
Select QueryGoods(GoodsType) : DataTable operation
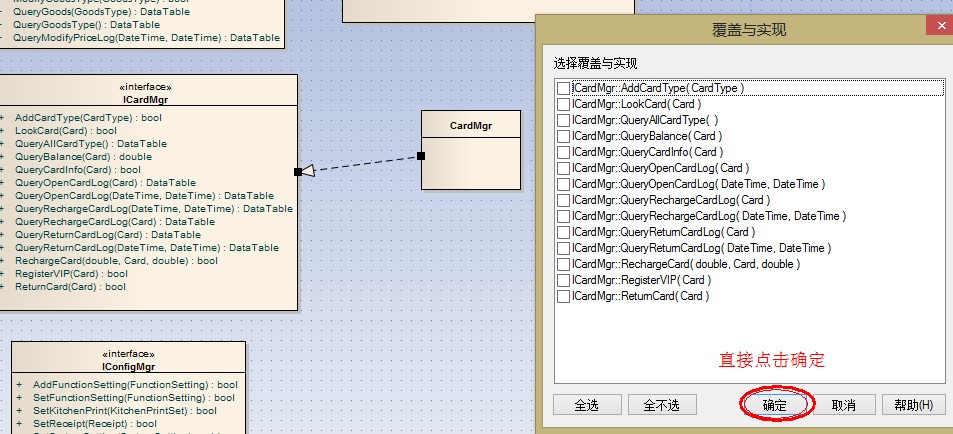pos(101,12)
